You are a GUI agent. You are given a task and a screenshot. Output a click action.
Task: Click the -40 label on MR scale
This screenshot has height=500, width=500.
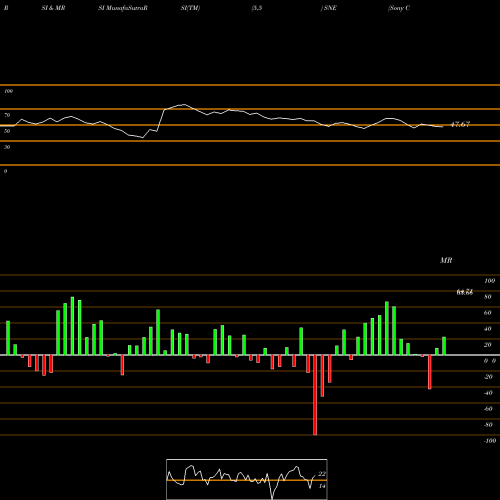coord(488,393)
